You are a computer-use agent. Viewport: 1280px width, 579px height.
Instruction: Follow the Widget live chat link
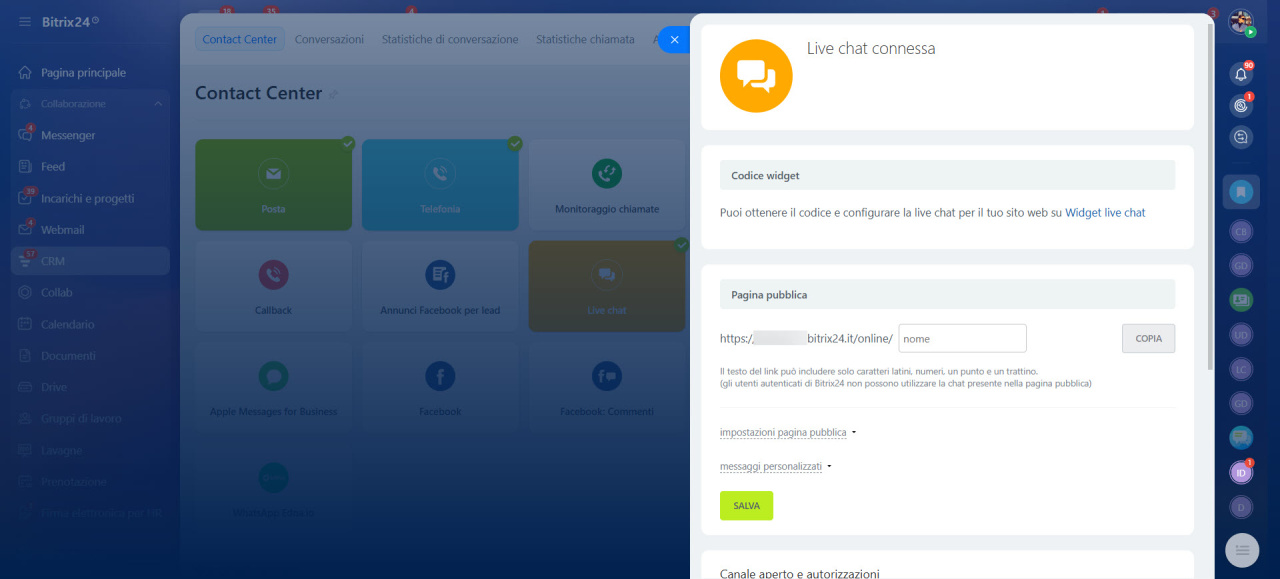coord(1105,213)
